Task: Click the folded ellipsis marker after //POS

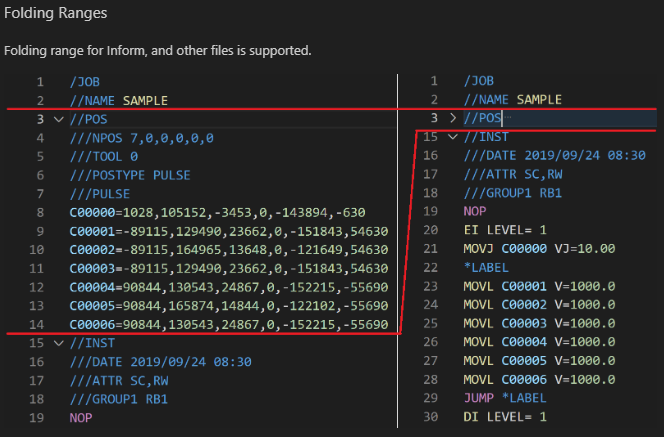Action: [x=509, y=119]
